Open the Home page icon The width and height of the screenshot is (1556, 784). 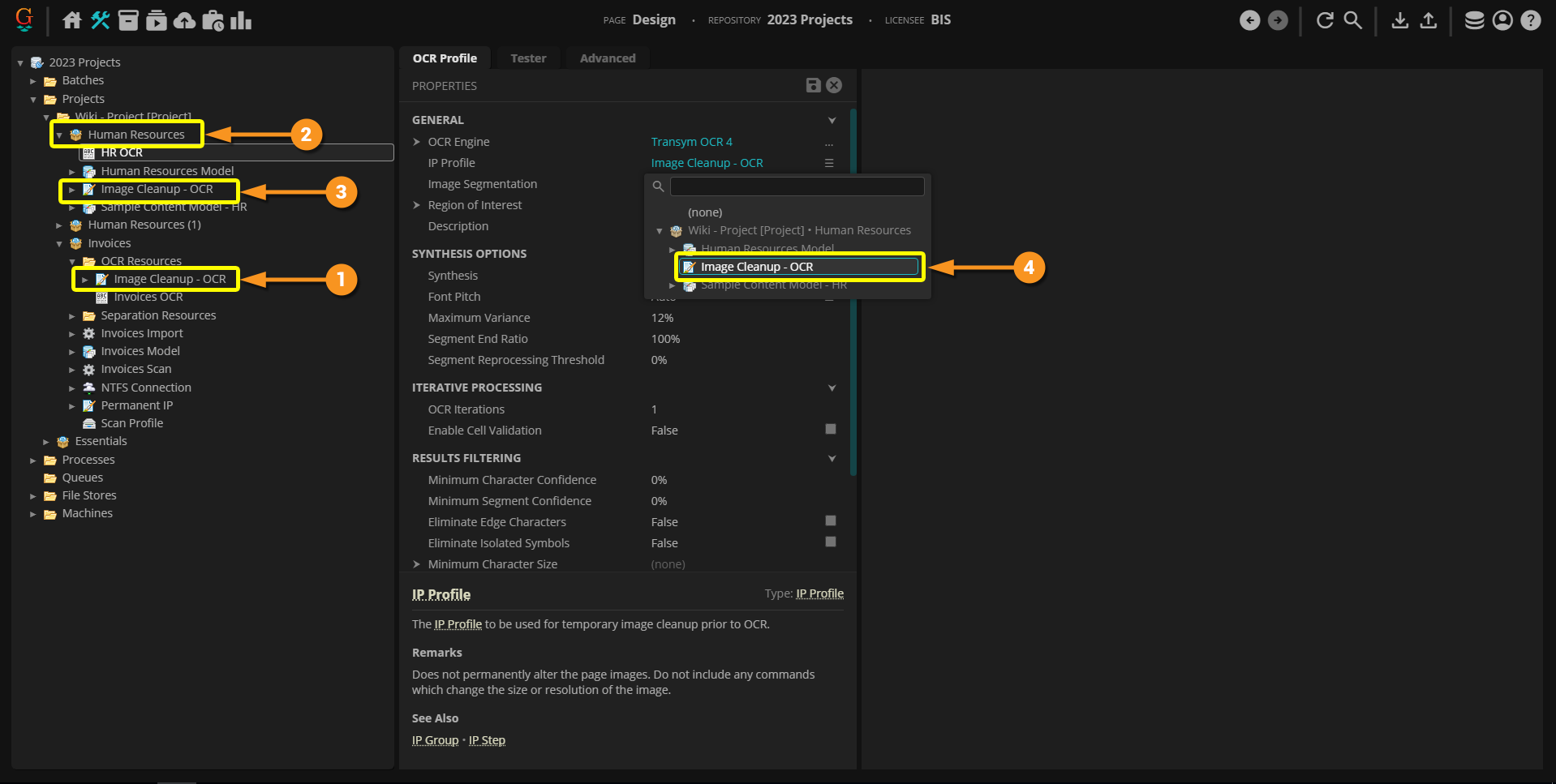(72, 20)
